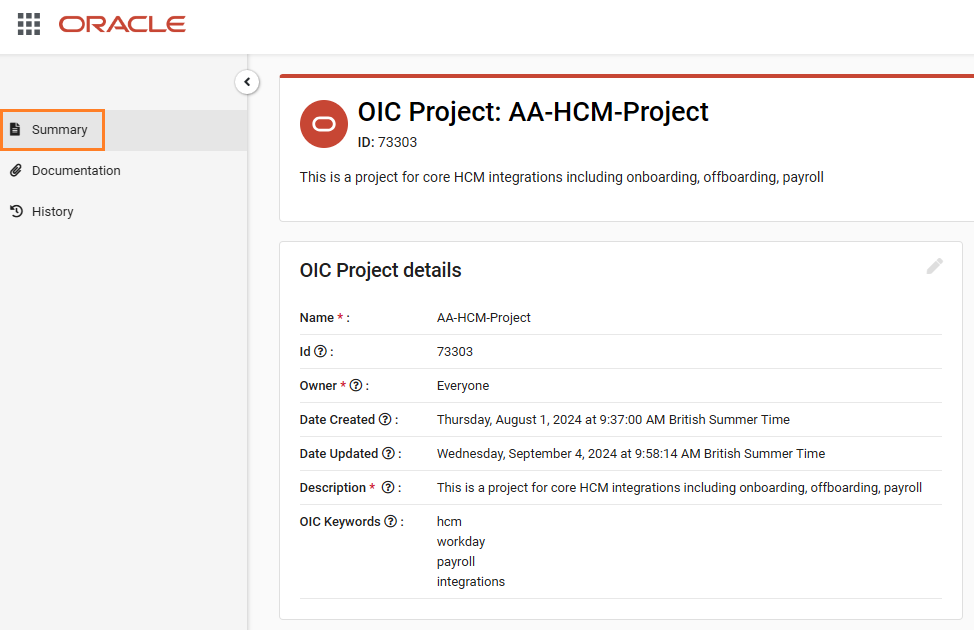The image size is (974, 630).
Task: Click the 'OIC Project details' section heading
Action: 380,271
